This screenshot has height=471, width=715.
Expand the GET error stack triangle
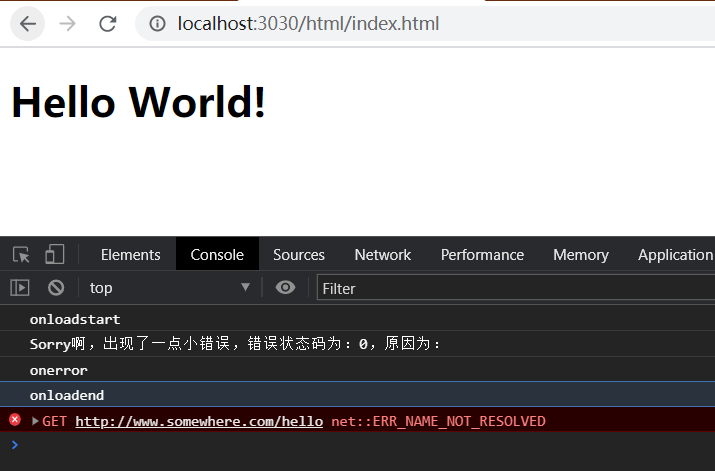(x=35, y=420)
